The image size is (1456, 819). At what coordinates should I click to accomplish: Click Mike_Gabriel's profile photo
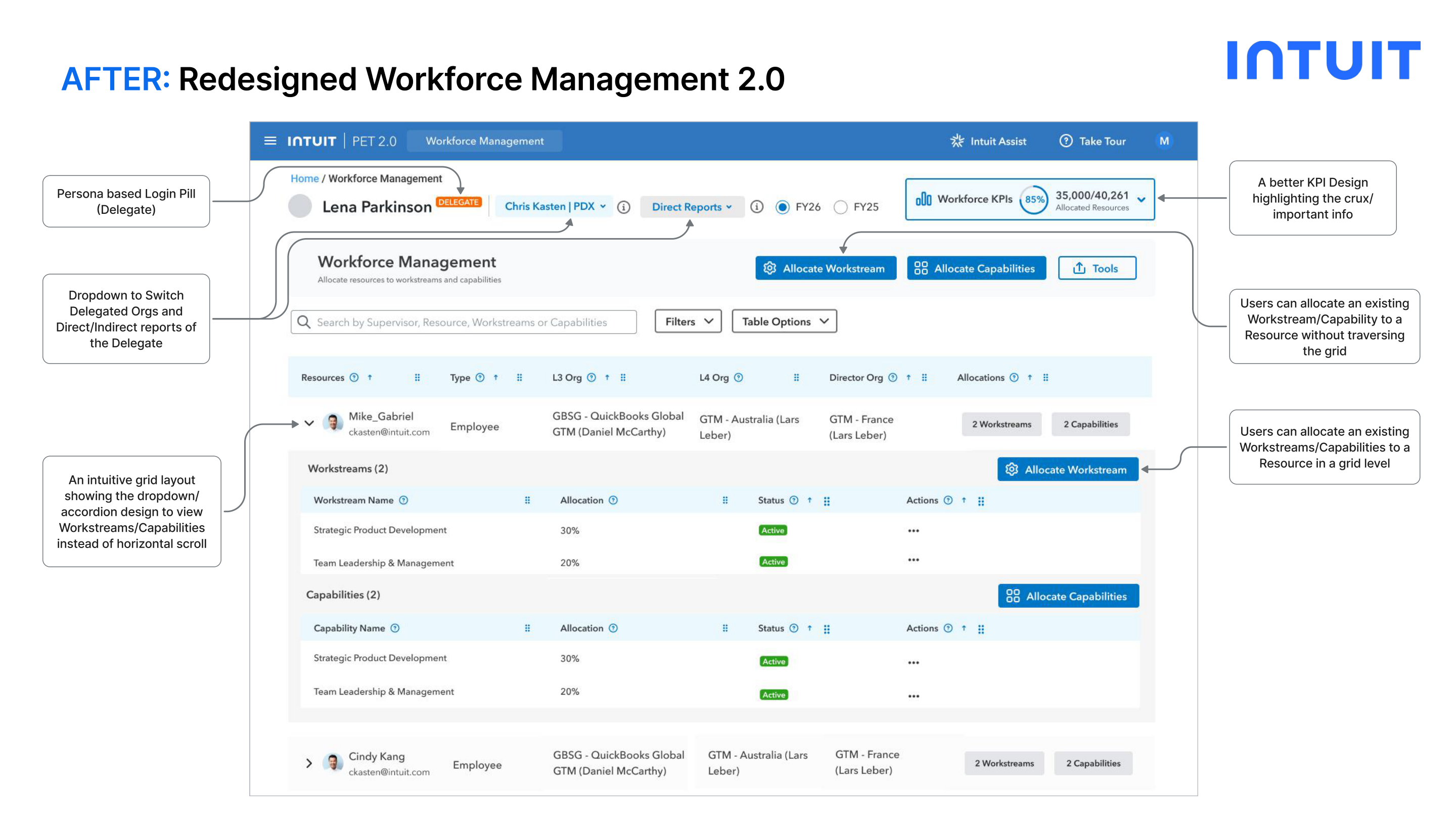click(333, 422)
